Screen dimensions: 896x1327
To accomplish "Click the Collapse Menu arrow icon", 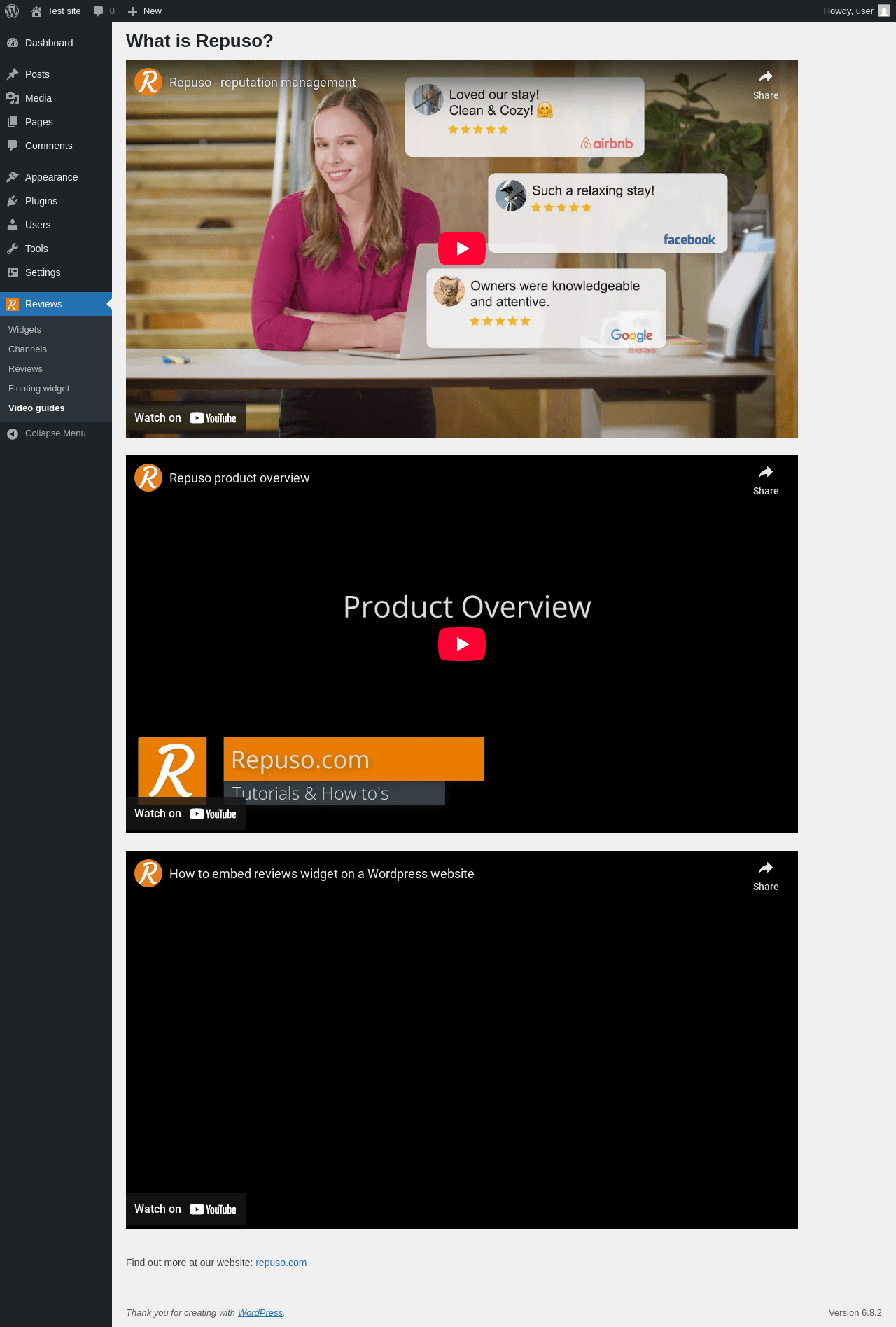I will (13, 434).
